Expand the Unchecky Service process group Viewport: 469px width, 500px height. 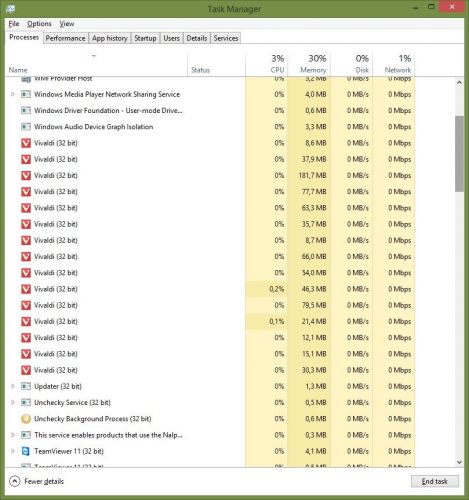(x=13, y=403)
